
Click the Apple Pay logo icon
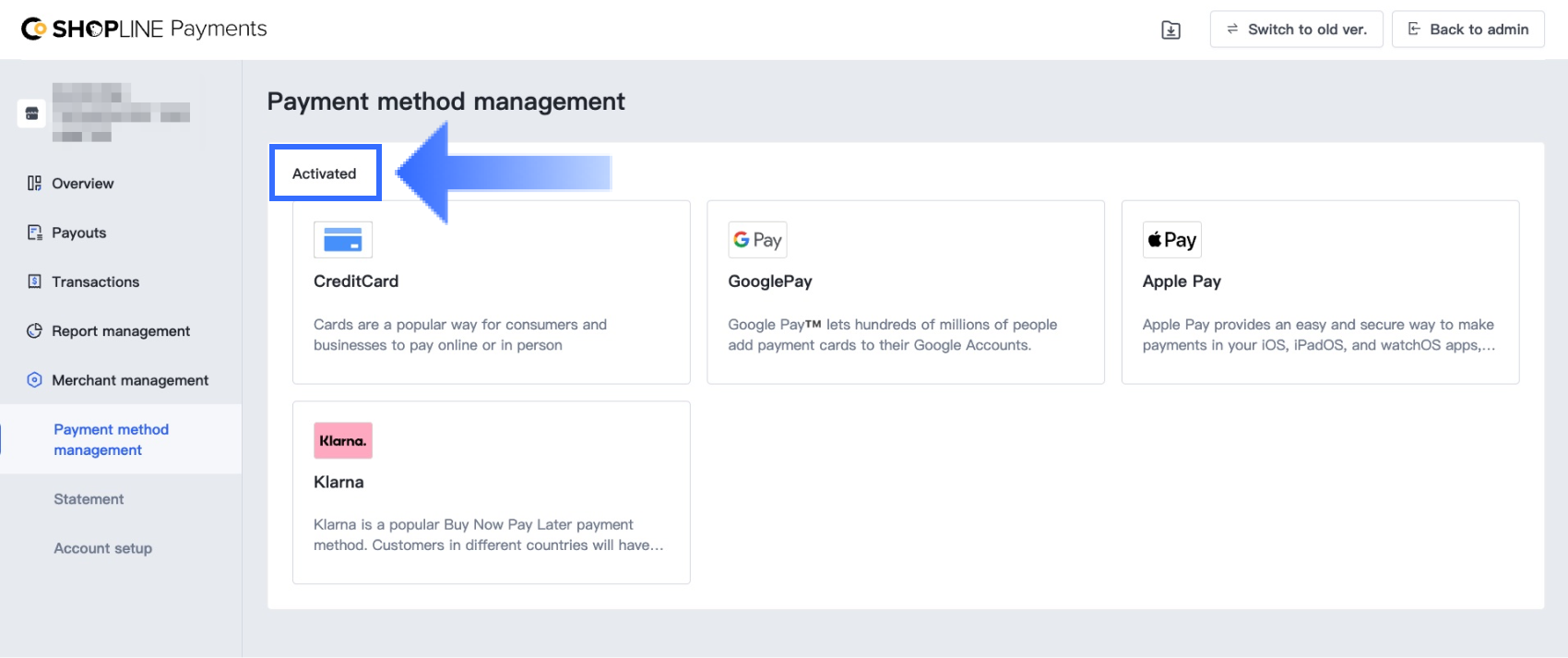click(x=1171, y=240)
